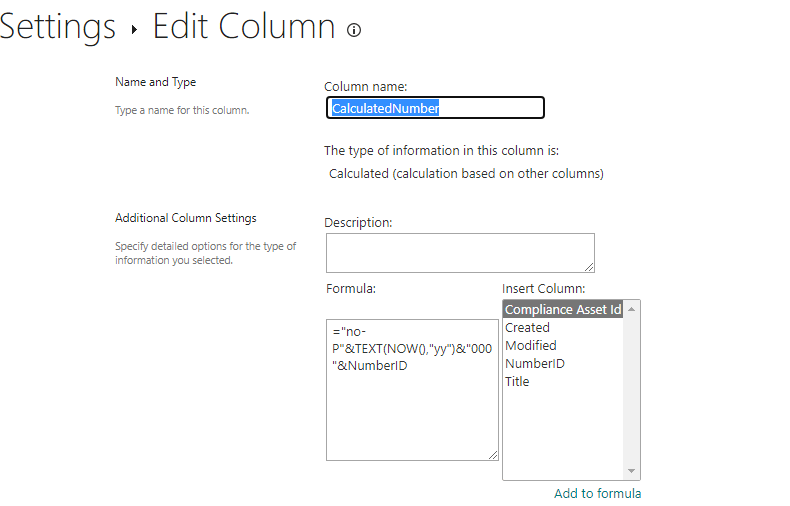The image size is (790, 506).
Task: Click the Insert Column scroll up arrow
Action: (631, 309)
